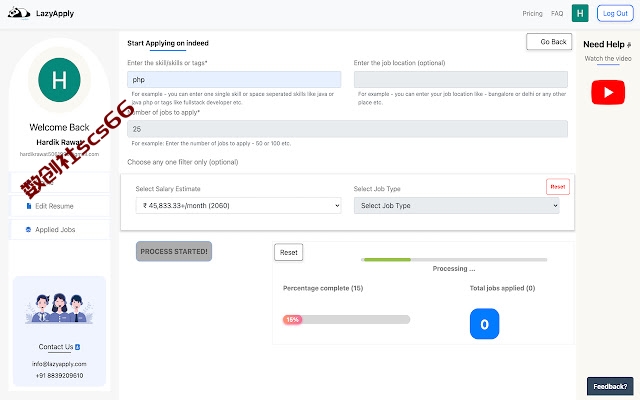Open the Pricing page
This screenshot has height=400, width=640.
pos(532,13)
